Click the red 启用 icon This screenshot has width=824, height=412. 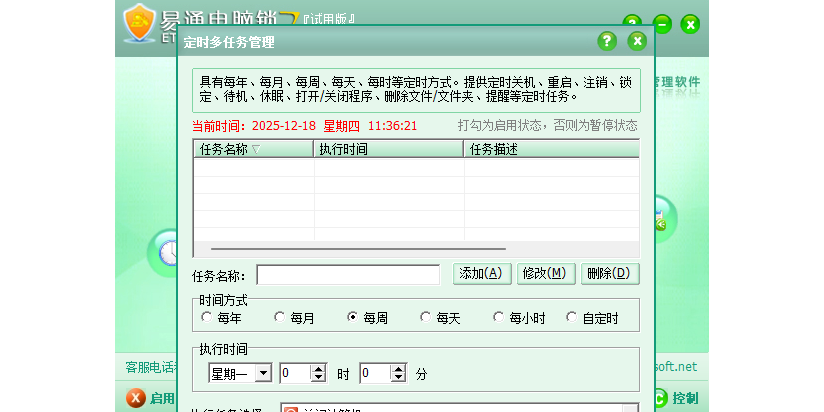coord(136,398)
